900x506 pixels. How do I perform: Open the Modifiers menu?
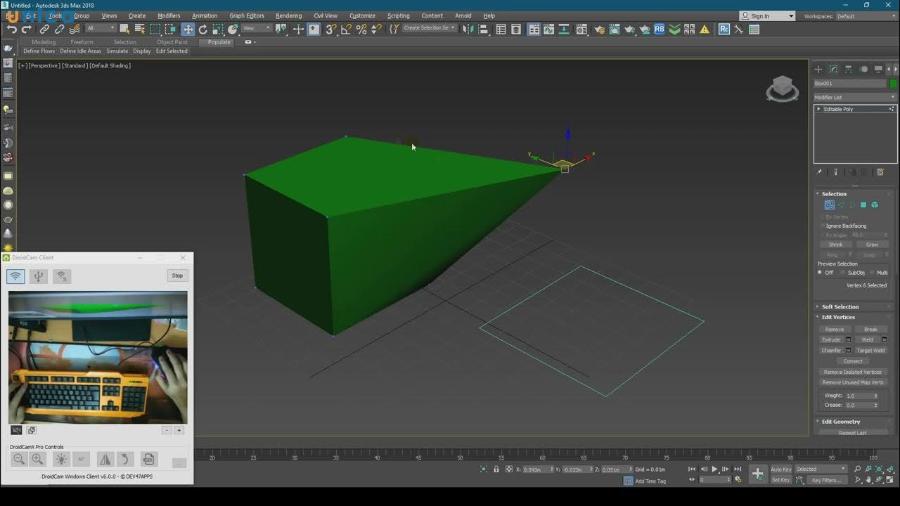(x=169, y=16)
